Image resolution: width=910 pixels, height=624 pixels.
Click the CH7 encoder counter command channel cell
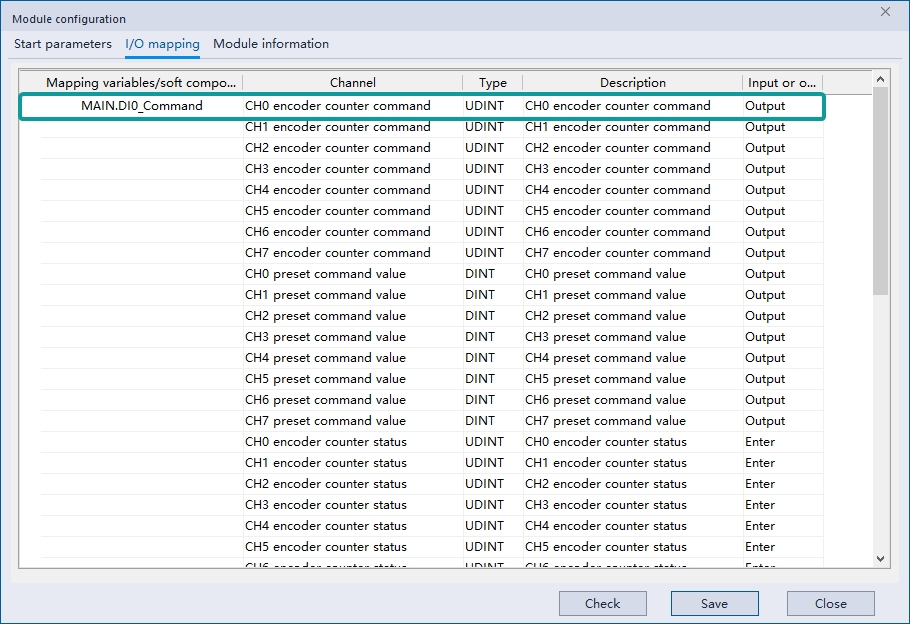pos(353,253)
